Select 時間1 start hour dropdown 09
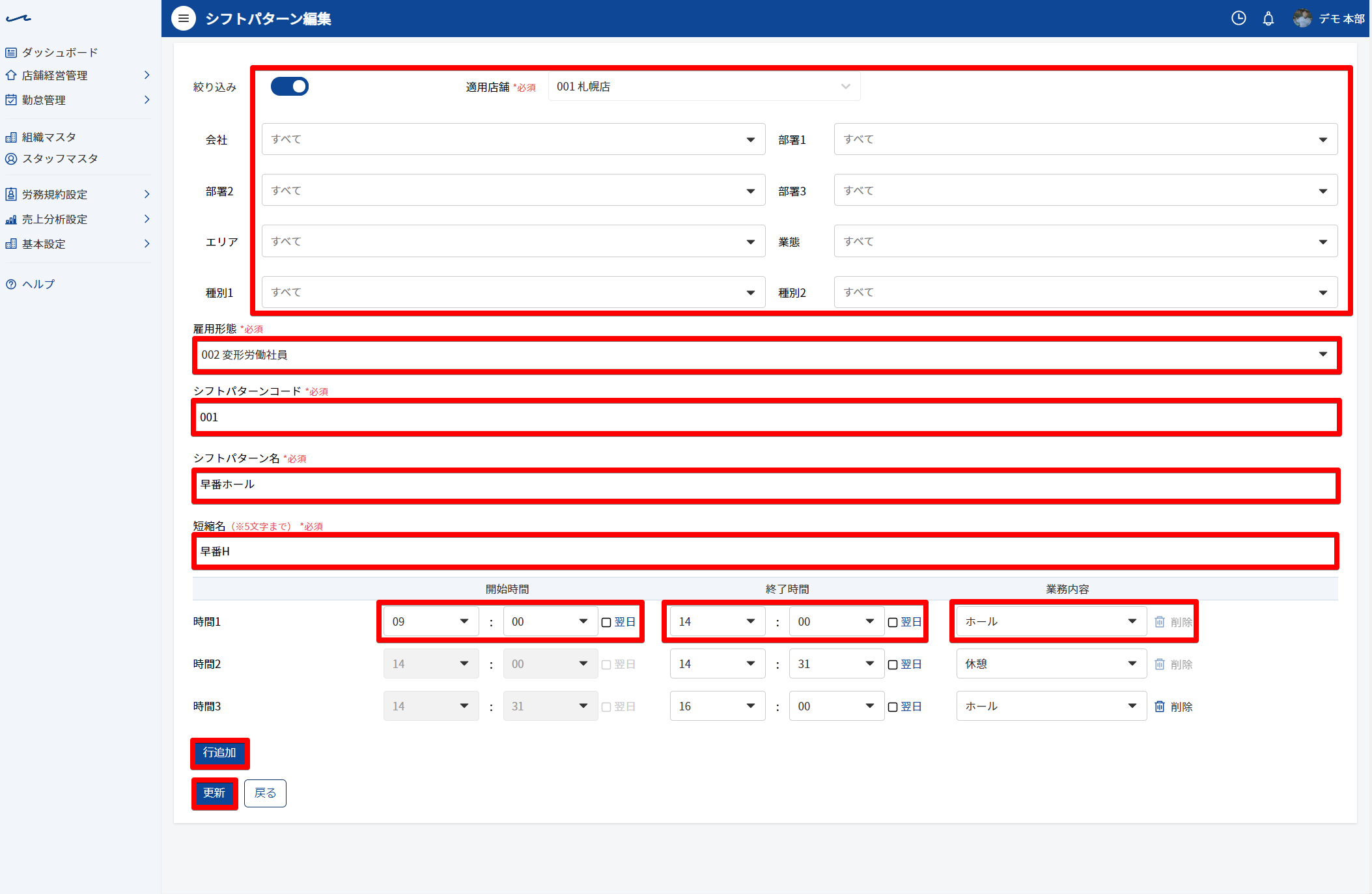This screenshot has height=894, width=1372. [x=431, y=622]
